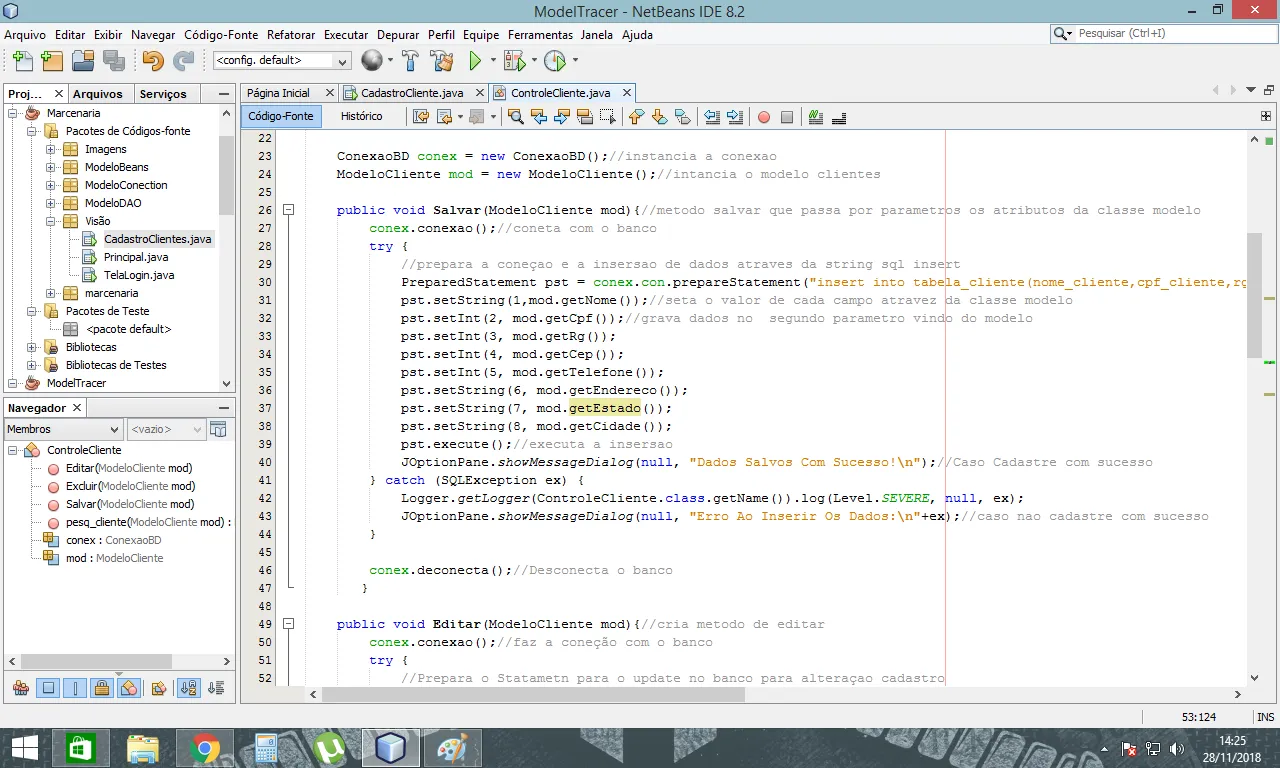Open the browser globe icon in the toolbar
The height and width of the screenshot is (768, 1280).
coord(372,61)
